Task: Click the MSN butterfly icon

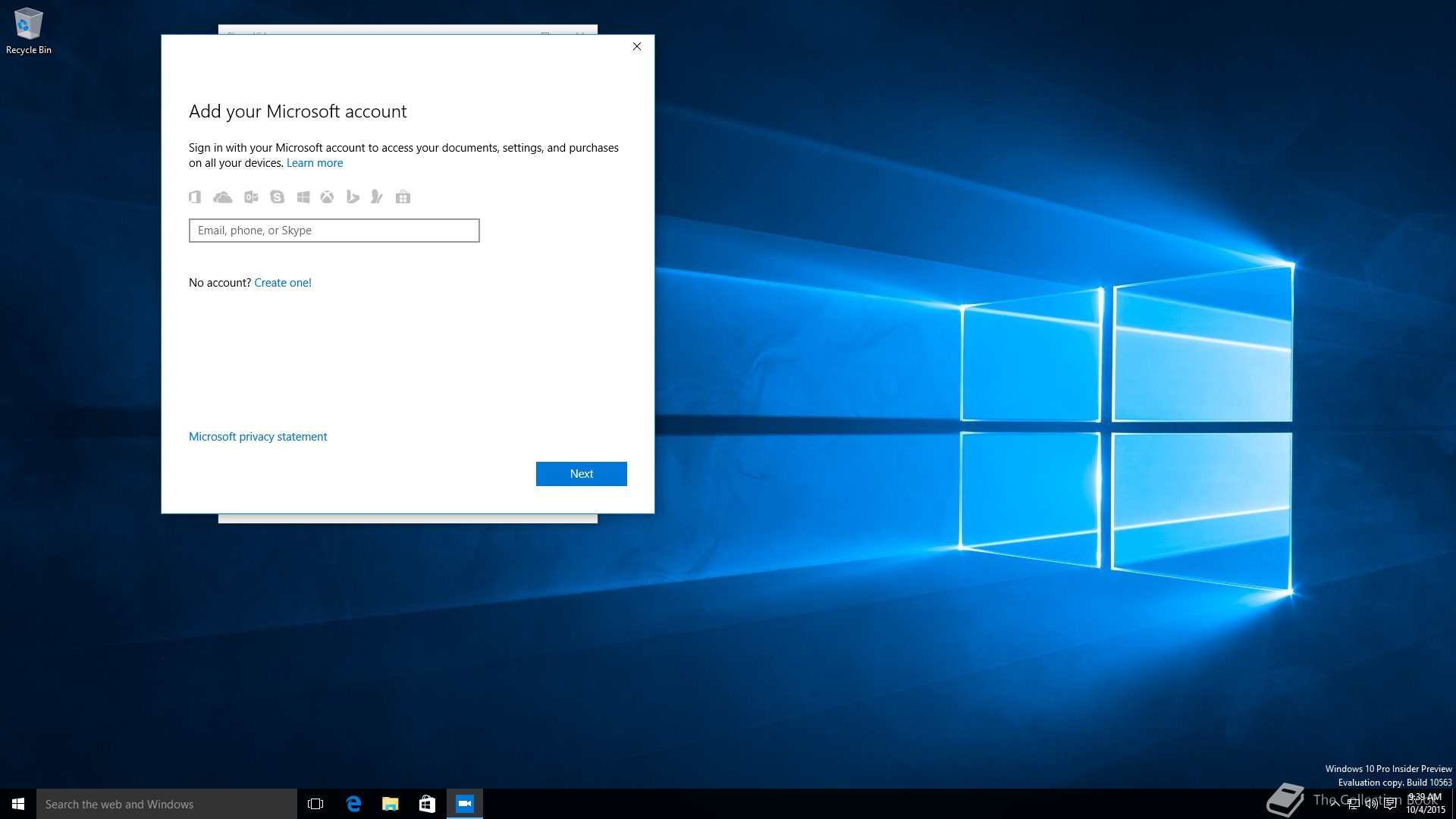Action: pyautogui.click(x=376, y=197)
